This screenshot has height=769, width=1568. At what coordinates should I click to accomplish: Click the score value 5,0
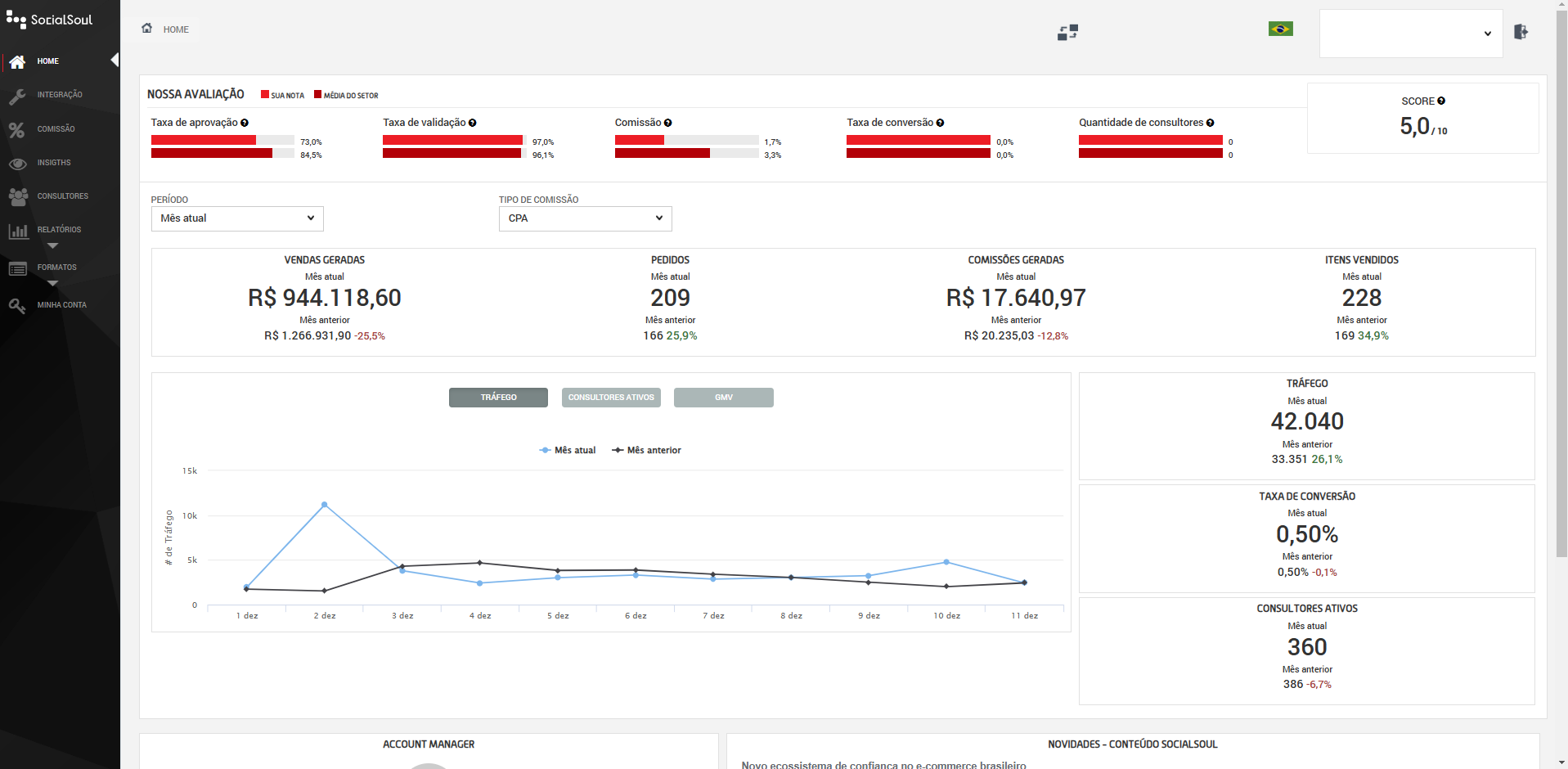click(1414, 126)
